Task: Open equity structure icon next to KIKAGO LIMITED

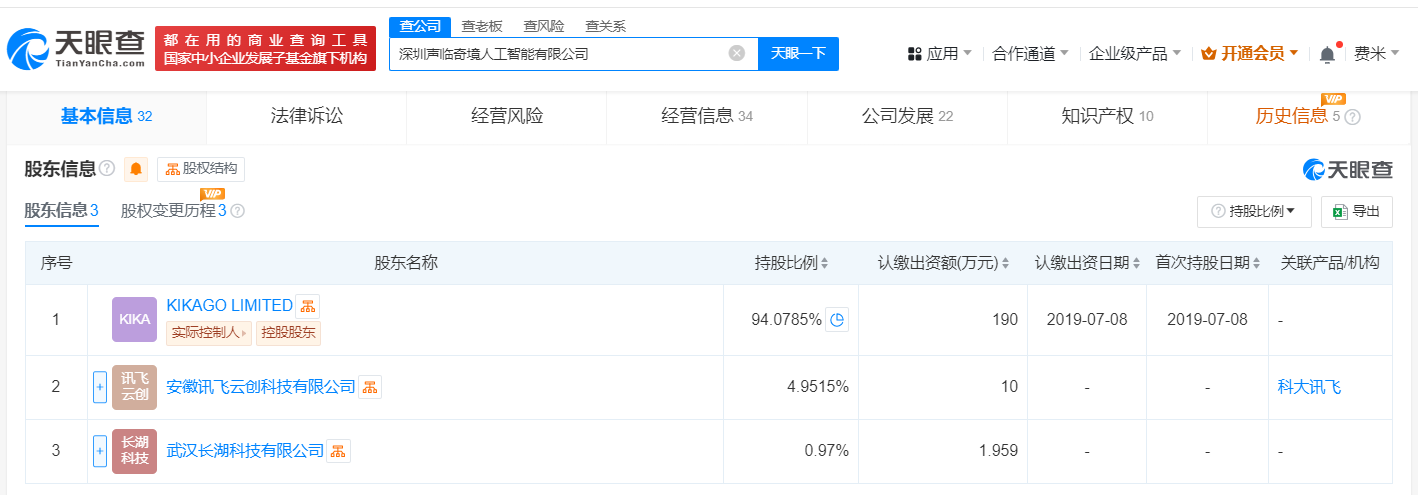Action: pos(308,306)
